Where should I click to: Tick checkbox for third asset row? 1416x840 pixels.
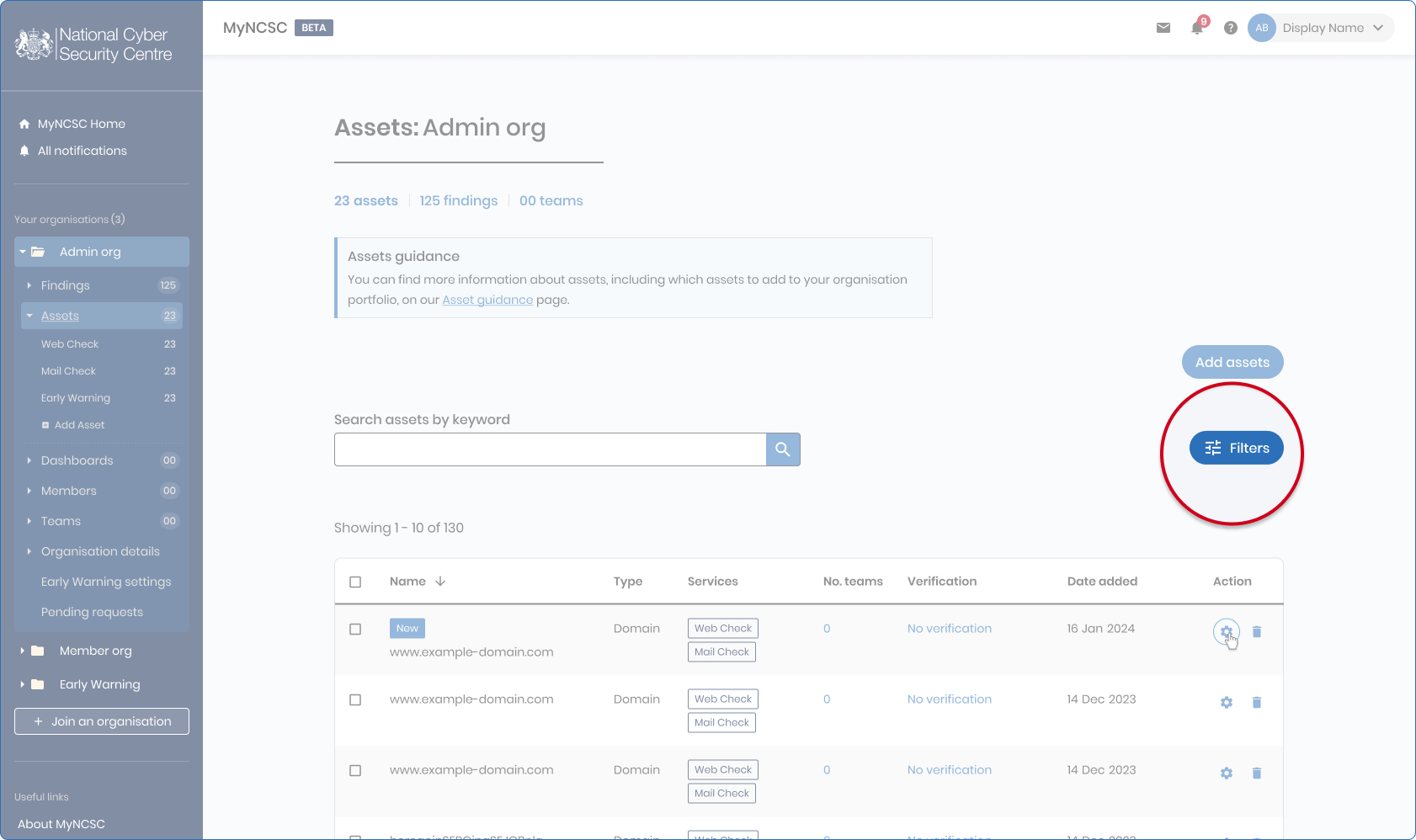(355, 770)
